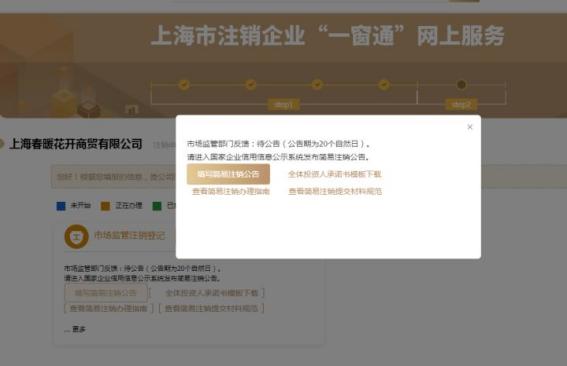Click the green legend swatch
567x366 pixels.
pyautogui.click(x=157, y=206)
